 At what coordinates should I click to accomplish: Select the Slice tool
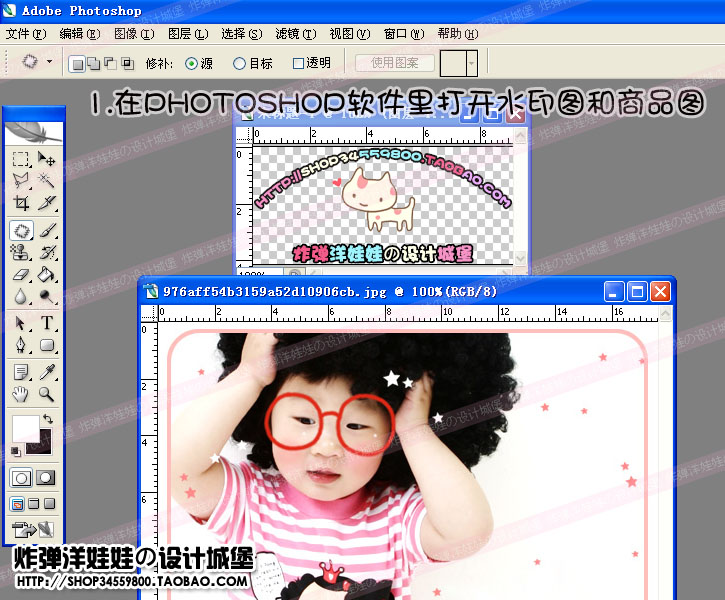47,202
